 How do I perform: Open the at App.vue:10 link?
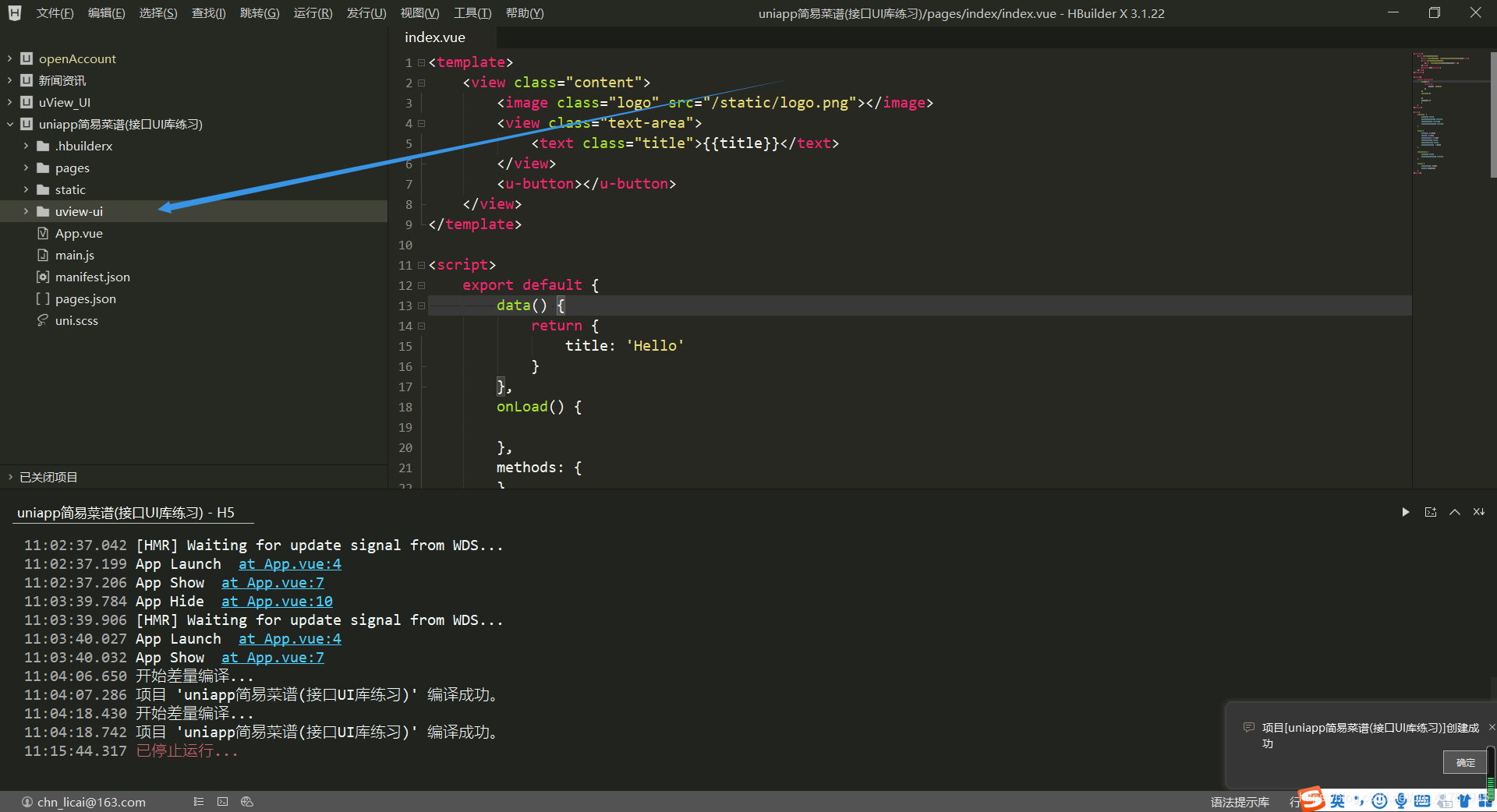277,602
